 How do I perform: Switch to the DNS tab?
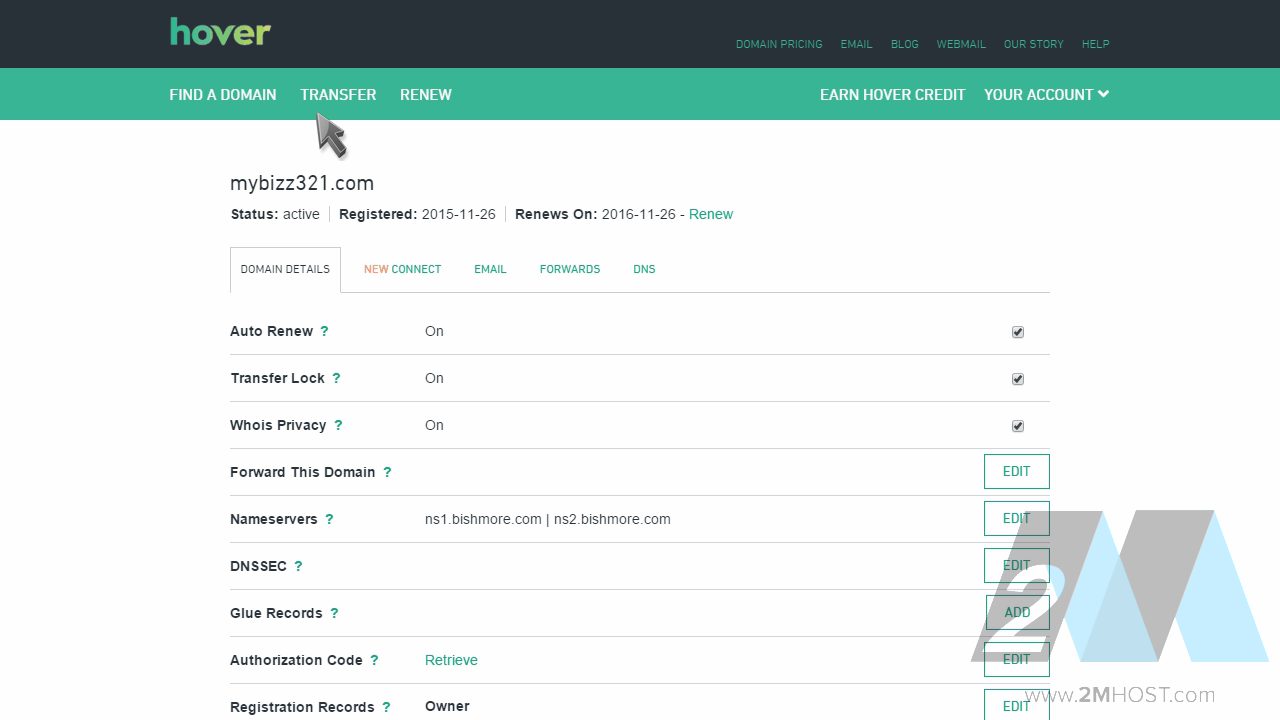644,269
